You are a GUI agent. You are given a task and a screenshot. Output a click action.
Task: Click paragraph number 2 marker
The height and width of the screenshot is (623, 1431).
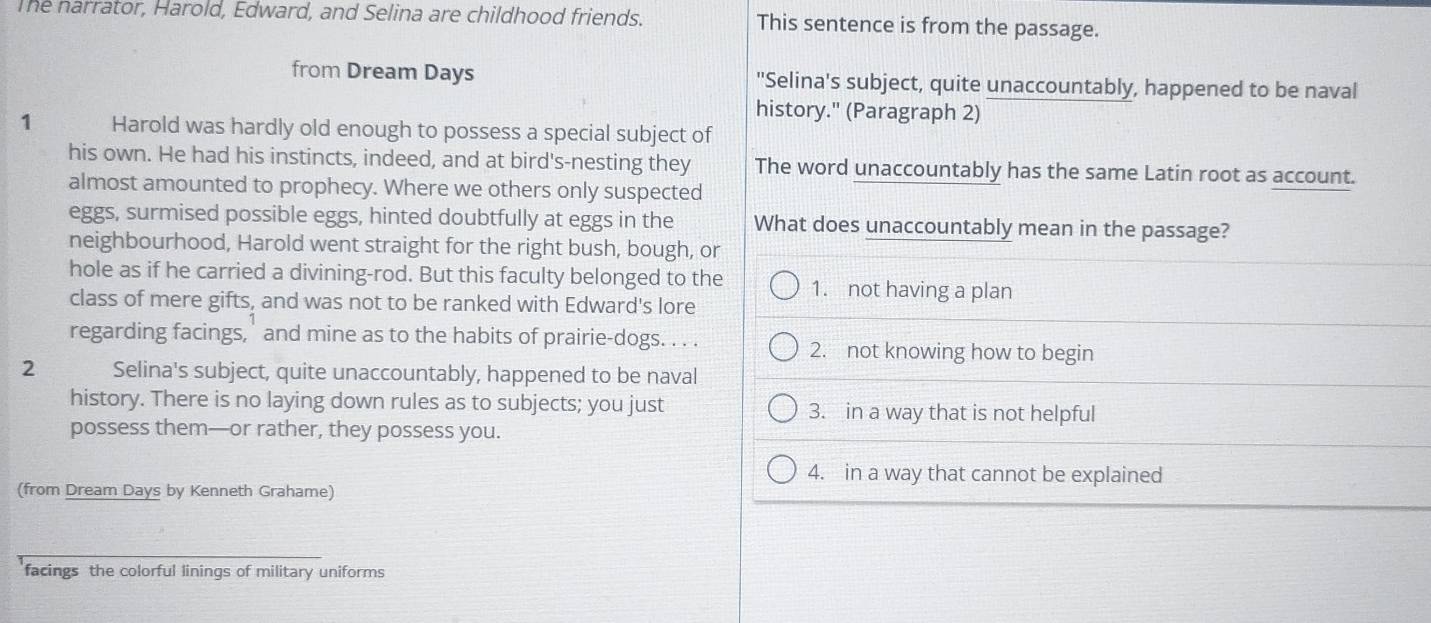click(30, 368)
